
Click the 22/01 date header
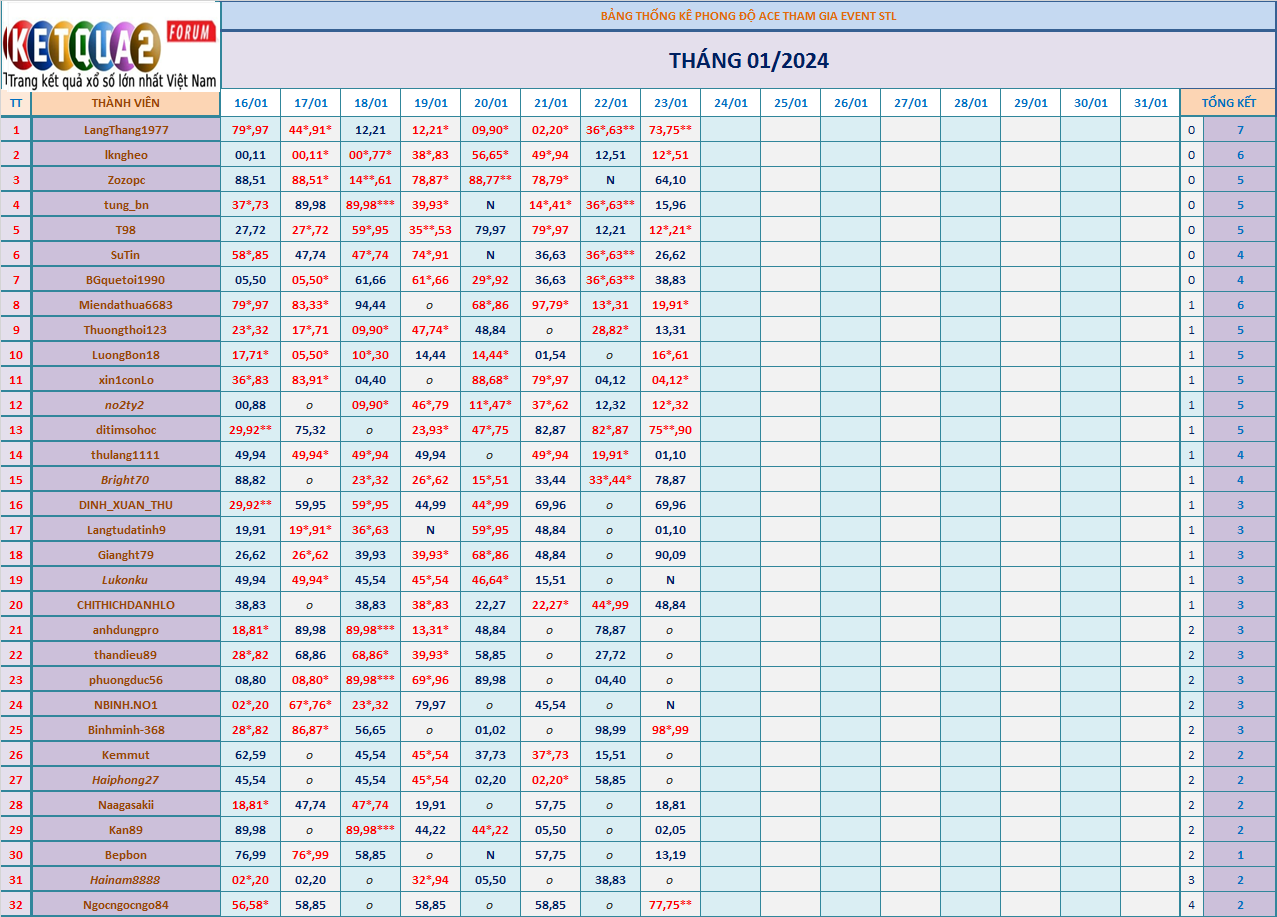pyautogui.click(x=610, y=103)
